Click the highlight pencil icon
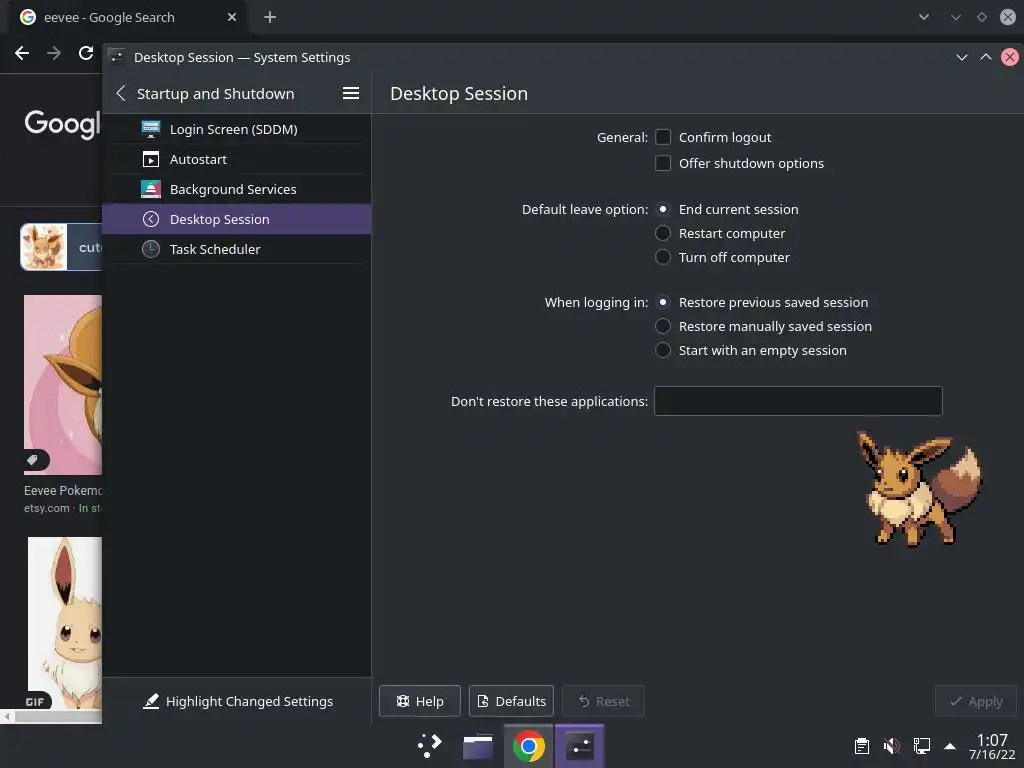1024x768 pixels. tap(151, 701)
